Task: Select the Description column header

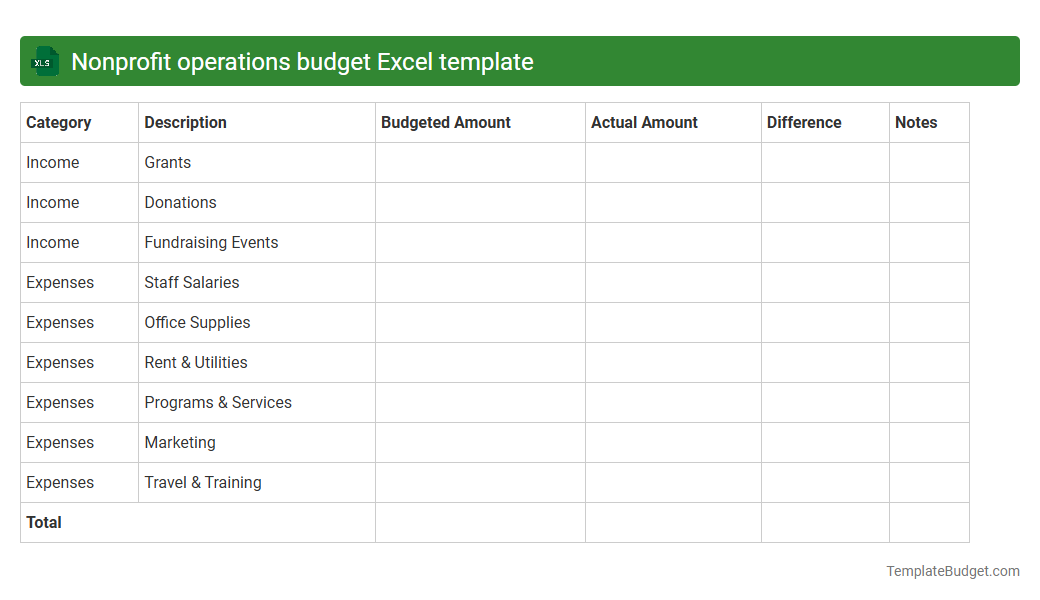Action: [185, 122]
